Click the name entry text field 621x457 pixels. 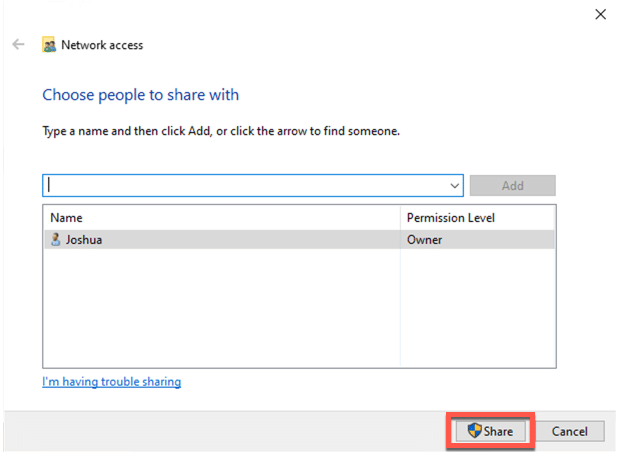245,186
